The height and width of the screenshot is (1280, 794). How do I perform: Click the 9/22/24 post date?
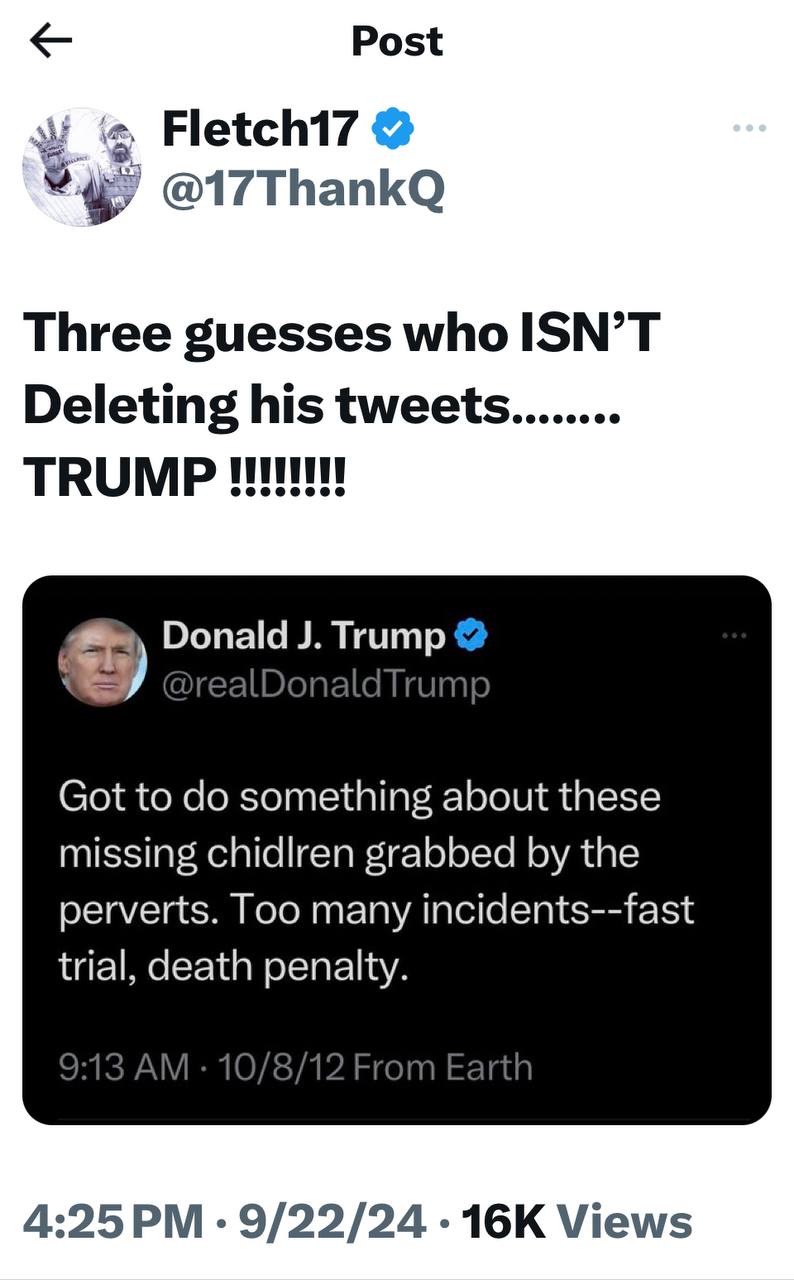pos(326,1222)
